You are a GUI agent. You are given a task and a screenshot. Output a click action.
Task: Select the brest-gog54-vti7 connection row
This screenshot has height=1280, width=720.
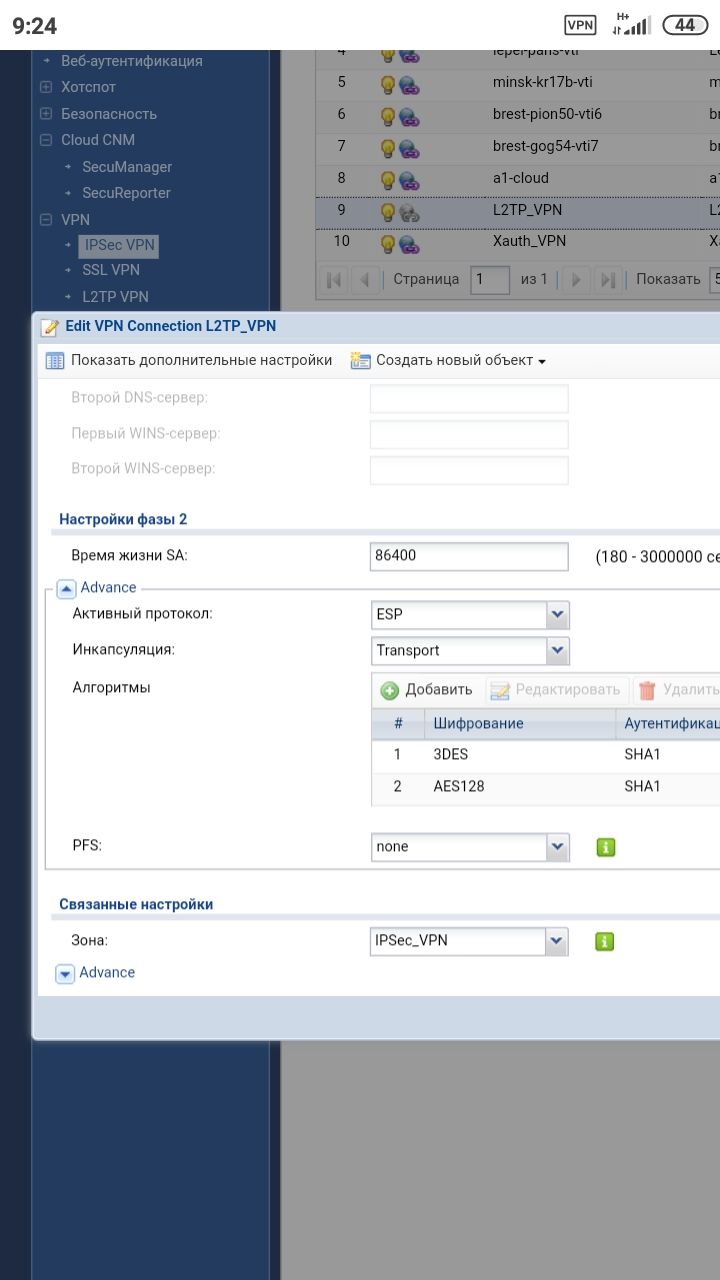tap(518, 147)
